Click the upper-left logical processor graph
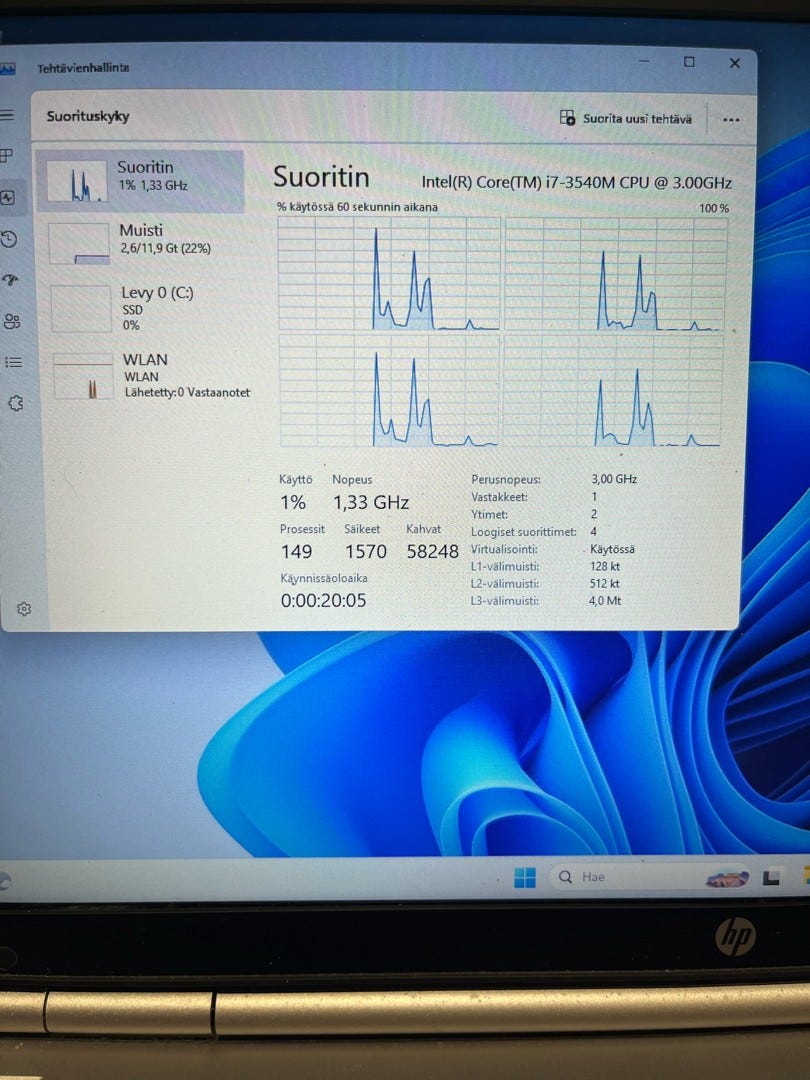The image size is (810, 1080). coord(389,273)
